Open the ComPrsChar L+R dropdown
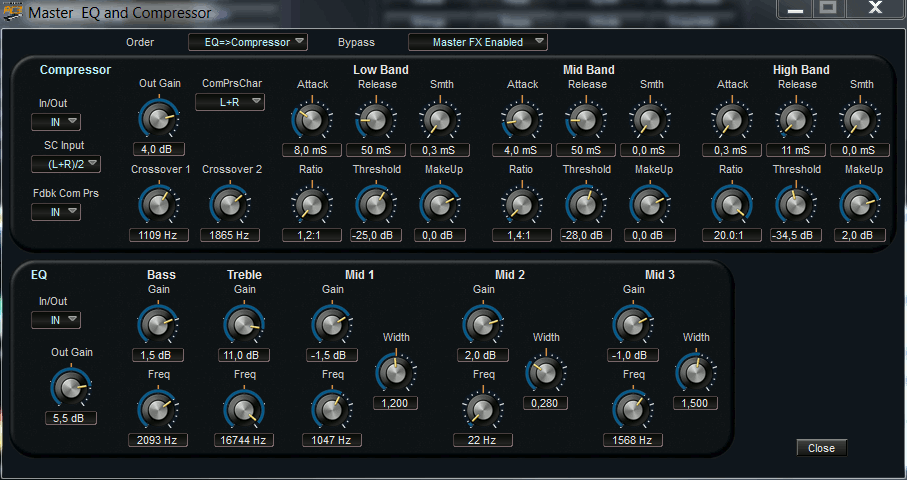 click(229, 101)
